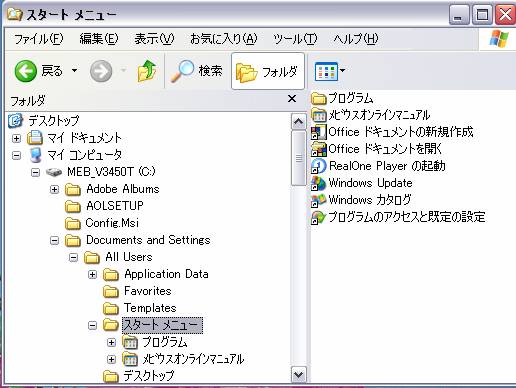The width and height of the screenshot is (516, 388).
Task: Open the 表示(V) menu
Action: click(154, 39)
